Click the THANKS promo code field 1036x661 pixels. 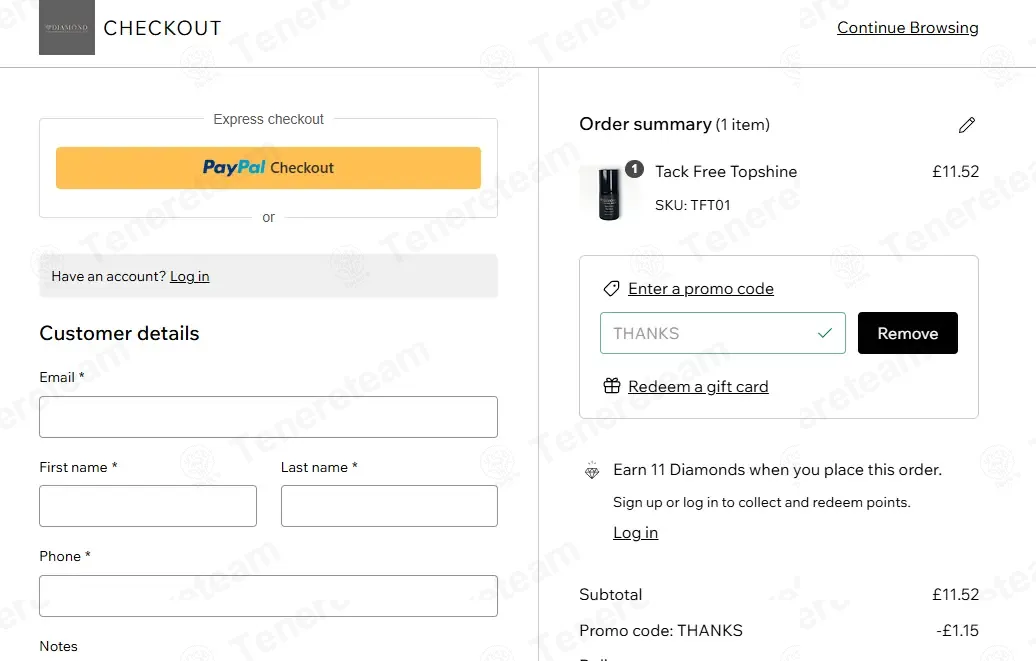722,333
